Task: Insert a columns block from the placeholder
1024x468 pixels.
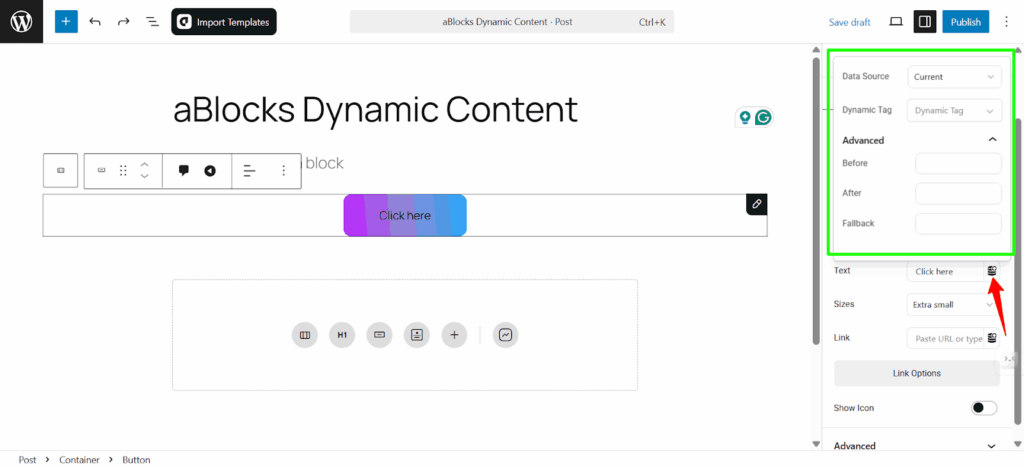Action: click(304, 335)
